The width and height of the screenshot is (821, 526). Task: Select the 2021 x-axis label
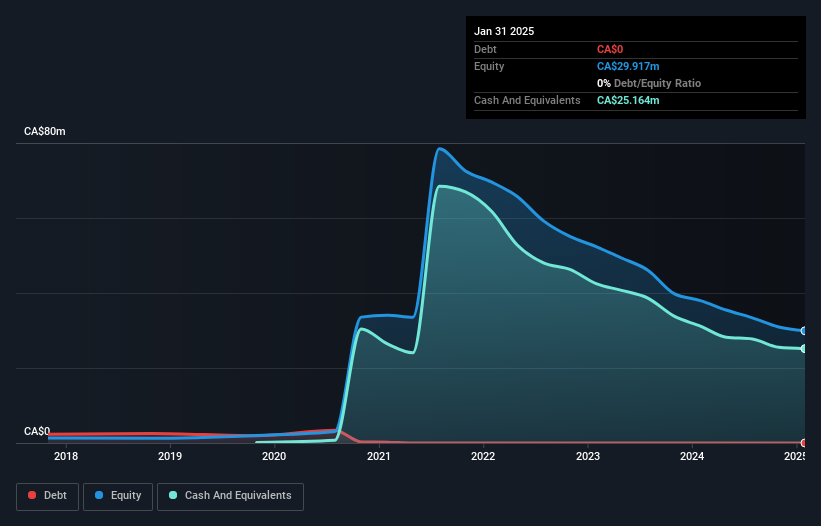379,456
